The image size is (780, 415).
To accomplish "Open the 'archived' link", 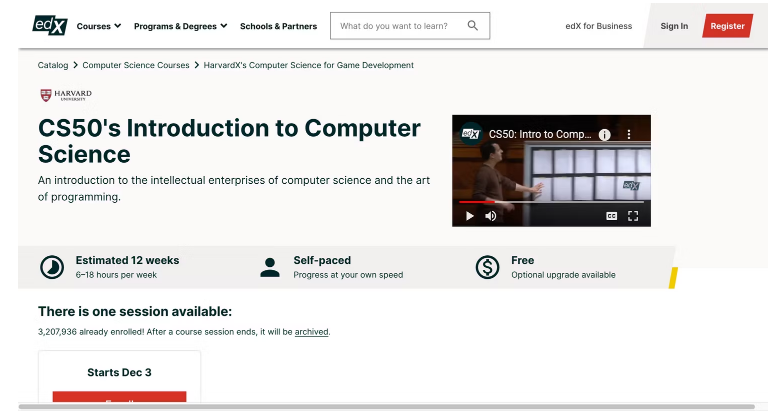I will click(311, 332).
